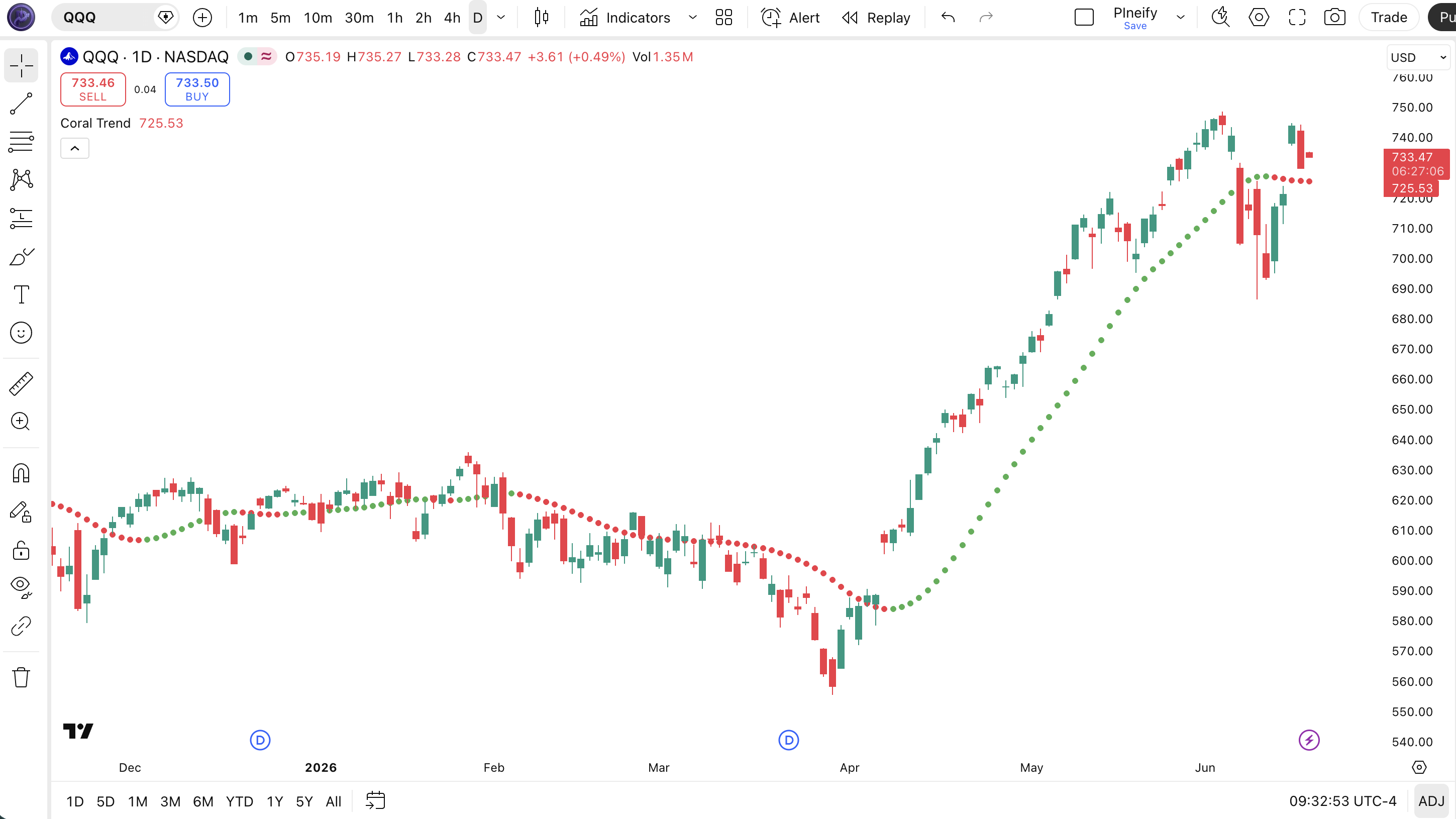Enter fullscreen mode
This screenshot has width=1456, height=819.
click(x=1297, y=18)
